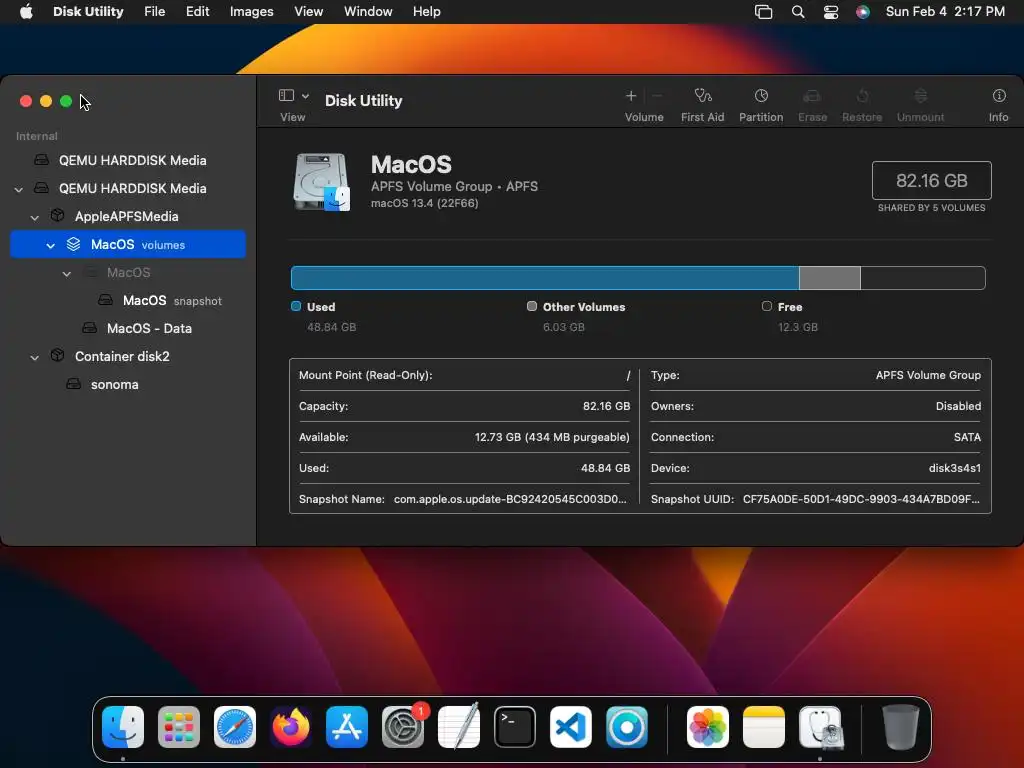Launch Firefox from the Dock
This screenshot has height=768, width=1024.
click(x=291, y=727)
